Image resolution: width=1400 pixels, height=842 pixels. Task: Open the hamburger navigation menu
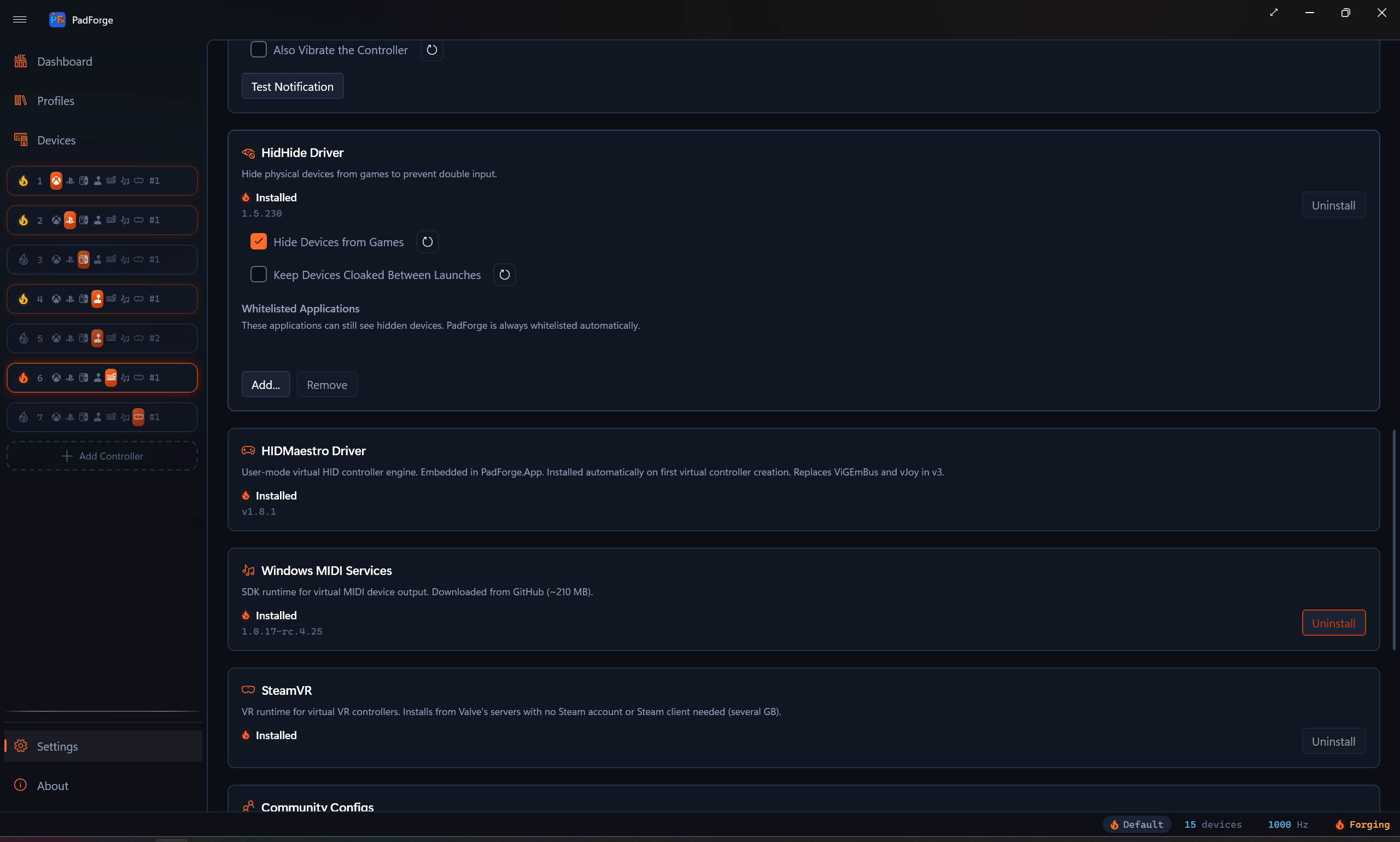point(20,19)
